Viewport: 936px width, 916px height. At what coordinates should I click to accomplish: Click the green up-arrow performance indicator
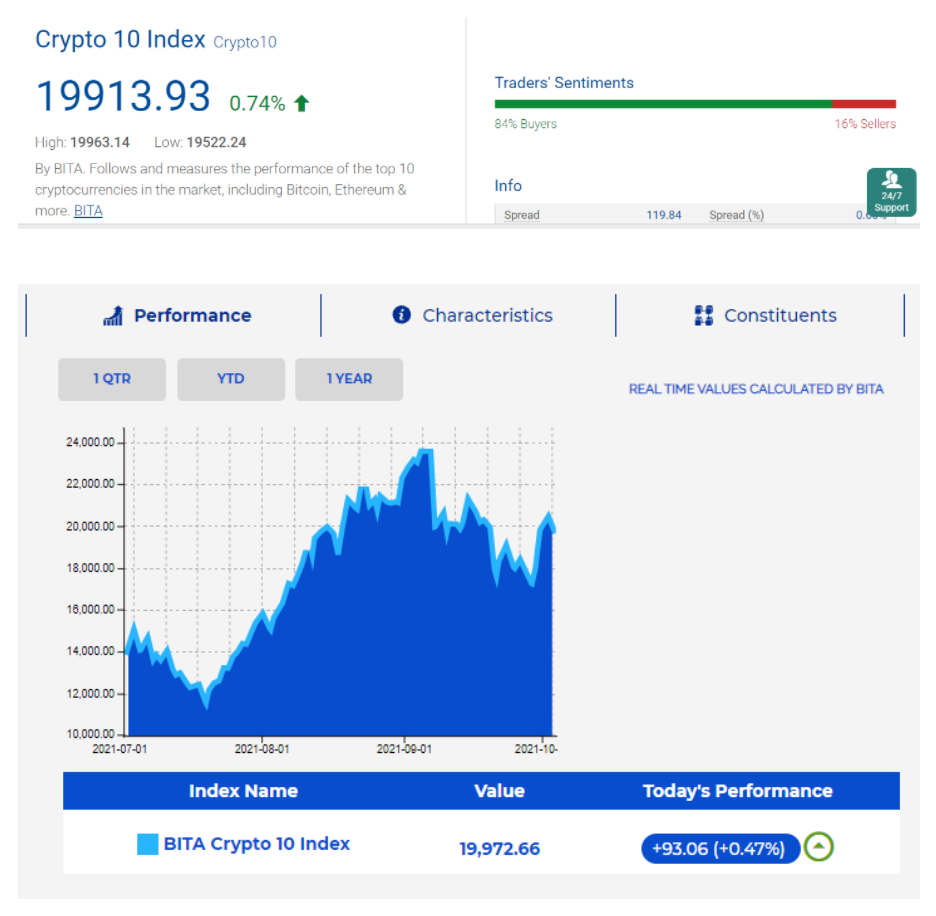[x=818, y=847]
